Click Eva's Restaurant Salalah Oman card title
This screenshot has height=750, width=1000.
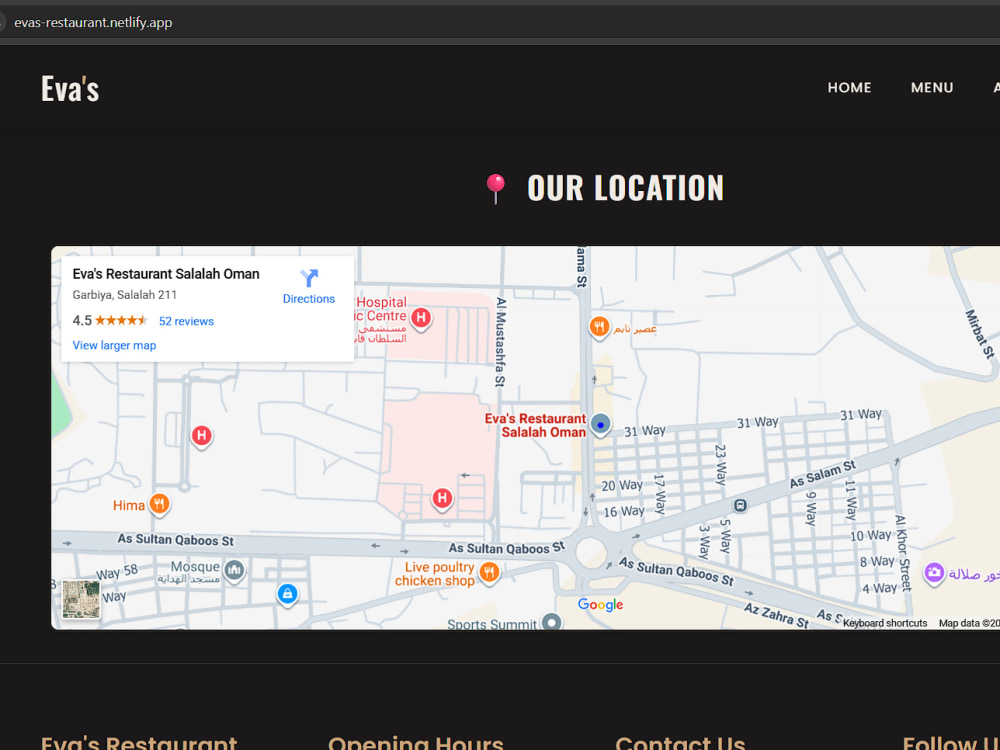tap(166, 274)
